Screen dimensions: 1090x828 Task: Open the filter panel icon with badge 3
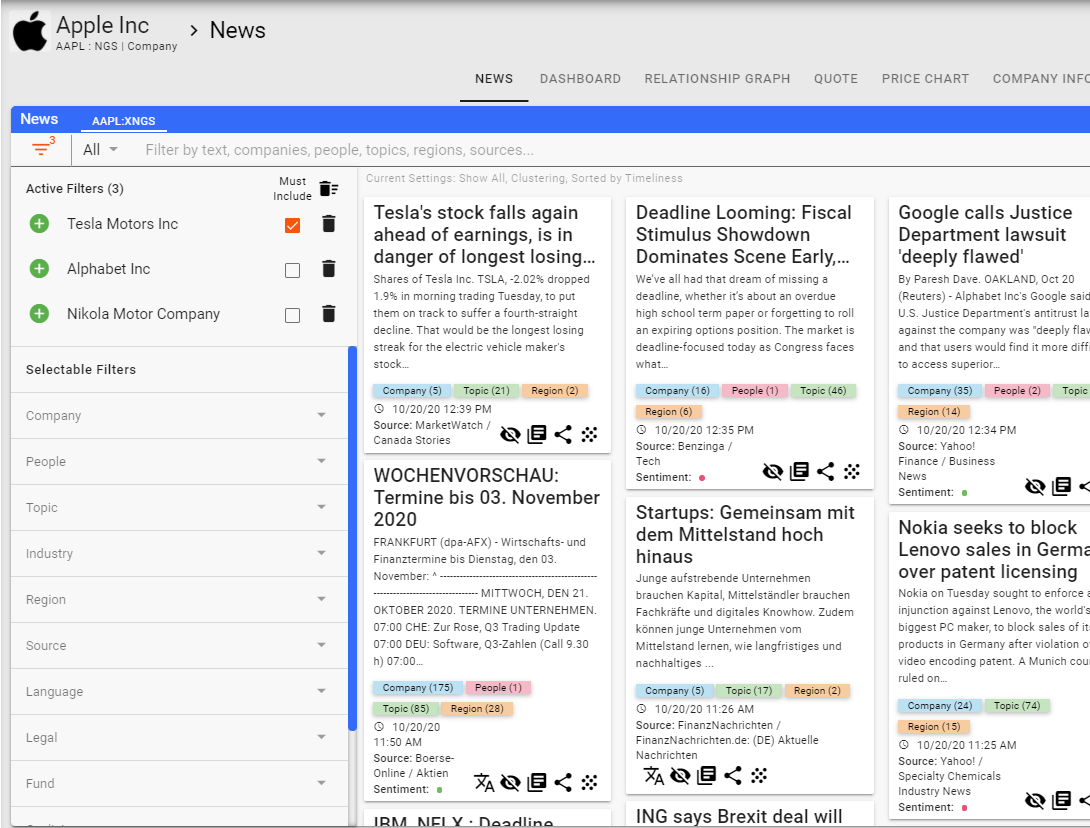click(42, 148)
